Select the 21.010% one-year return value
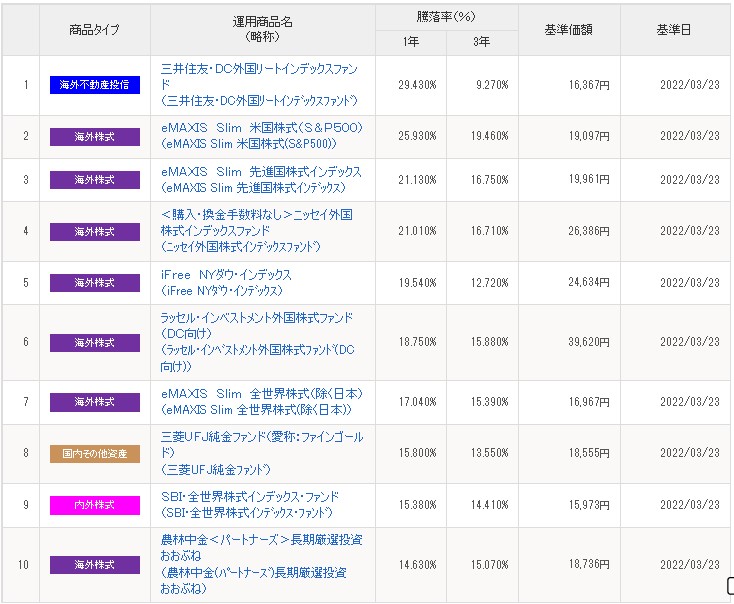Image resolution: width=734 pixels, height=604 pixels. pos(418,231)
